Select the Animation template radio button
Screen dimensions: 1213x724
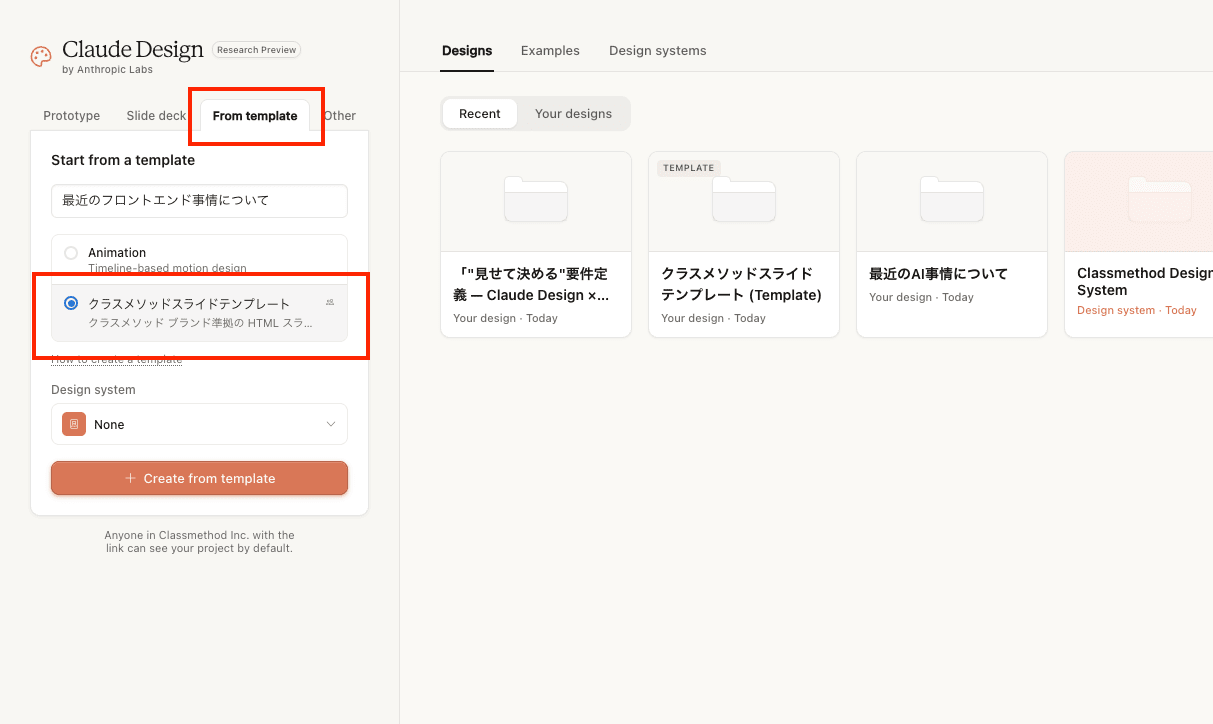click(x=71, y=253)
